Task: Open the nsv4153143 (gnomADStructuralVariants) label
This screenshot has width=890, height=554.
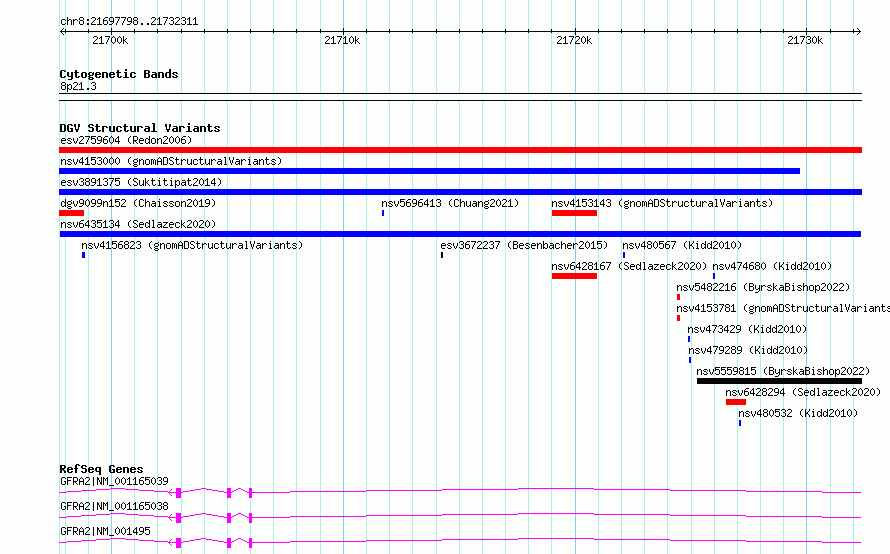Action: (662, 203)
